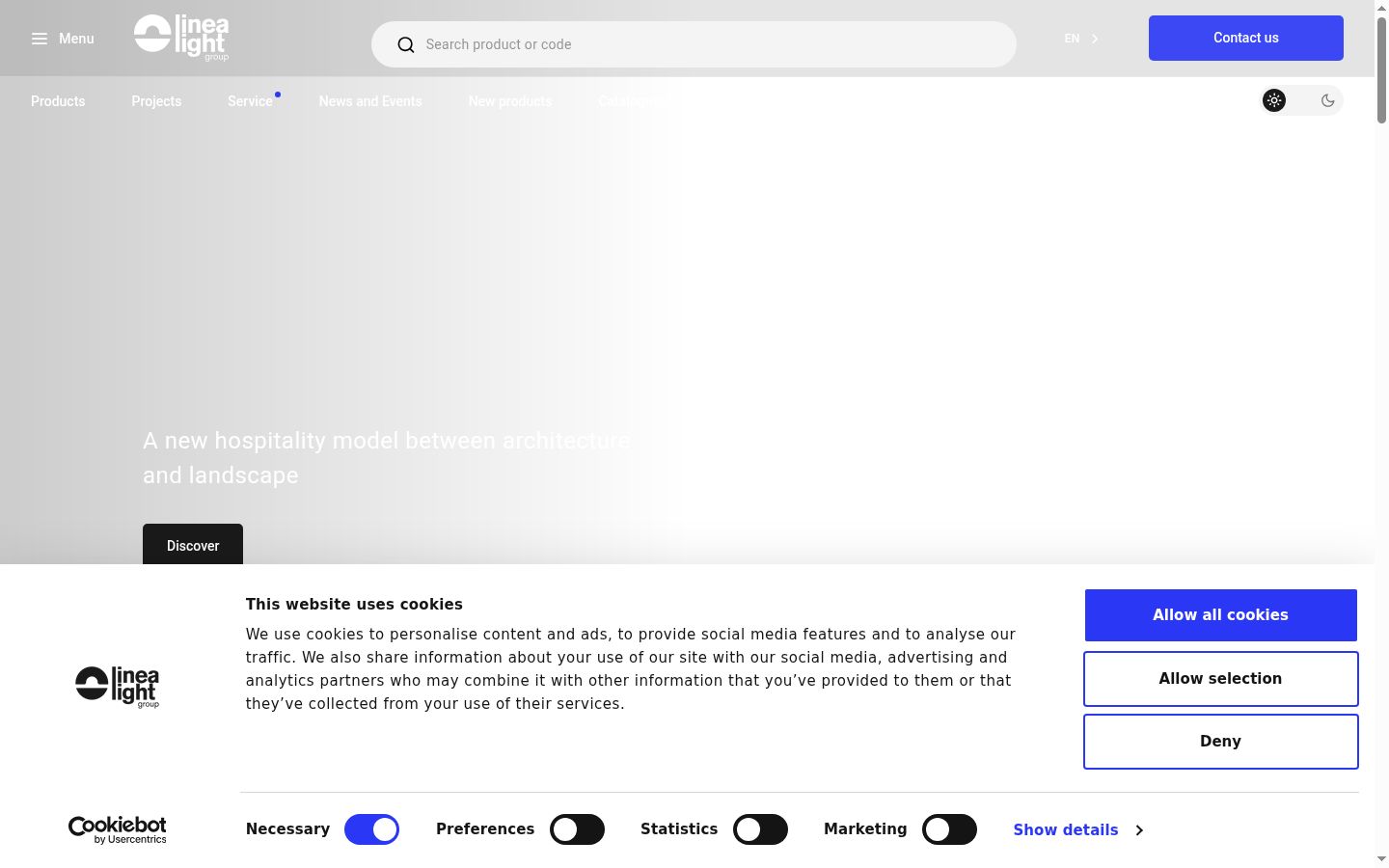Click the search magnifier icon
Screen dimensions: 1389x868
pos(406,44)
